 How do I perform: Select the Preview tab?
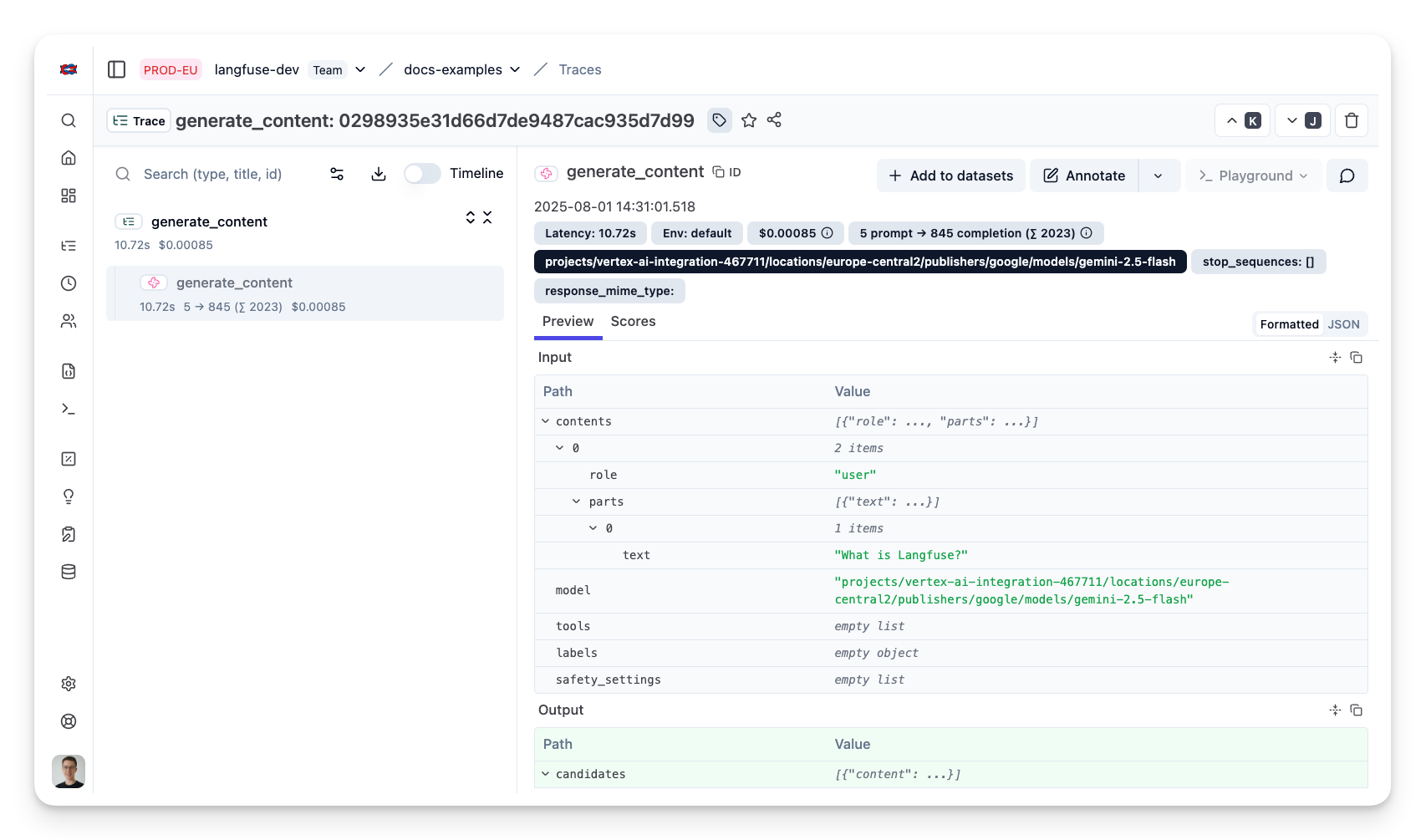pyautogui.click(x=568, y=322)
